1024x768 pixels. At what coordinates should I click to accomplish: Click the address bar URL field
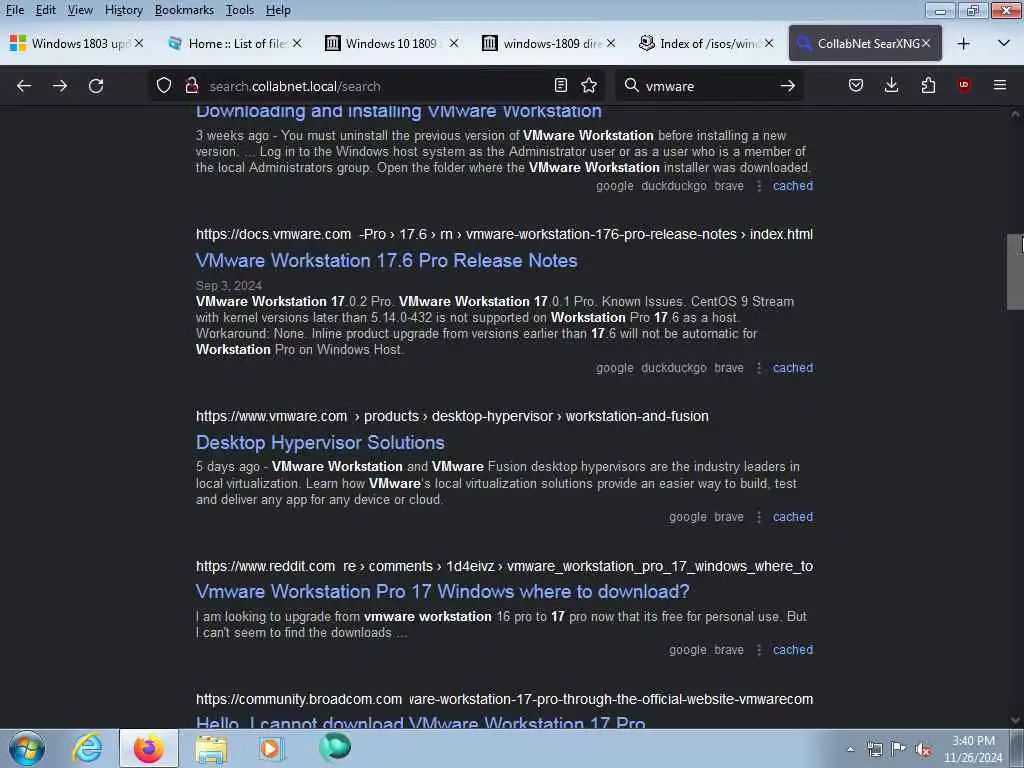tap(376, 86)
